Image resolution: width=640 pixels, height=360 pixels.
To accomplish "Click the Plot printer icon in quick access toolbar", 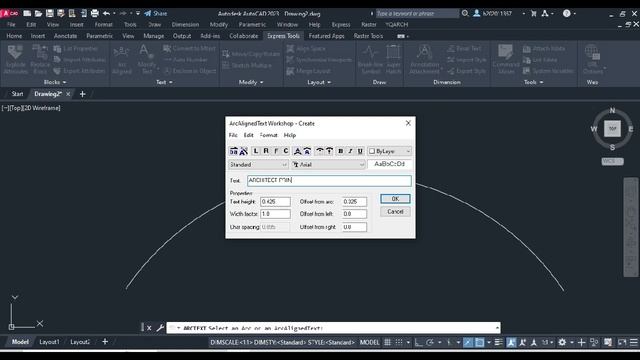I will [x=95, y=13].
